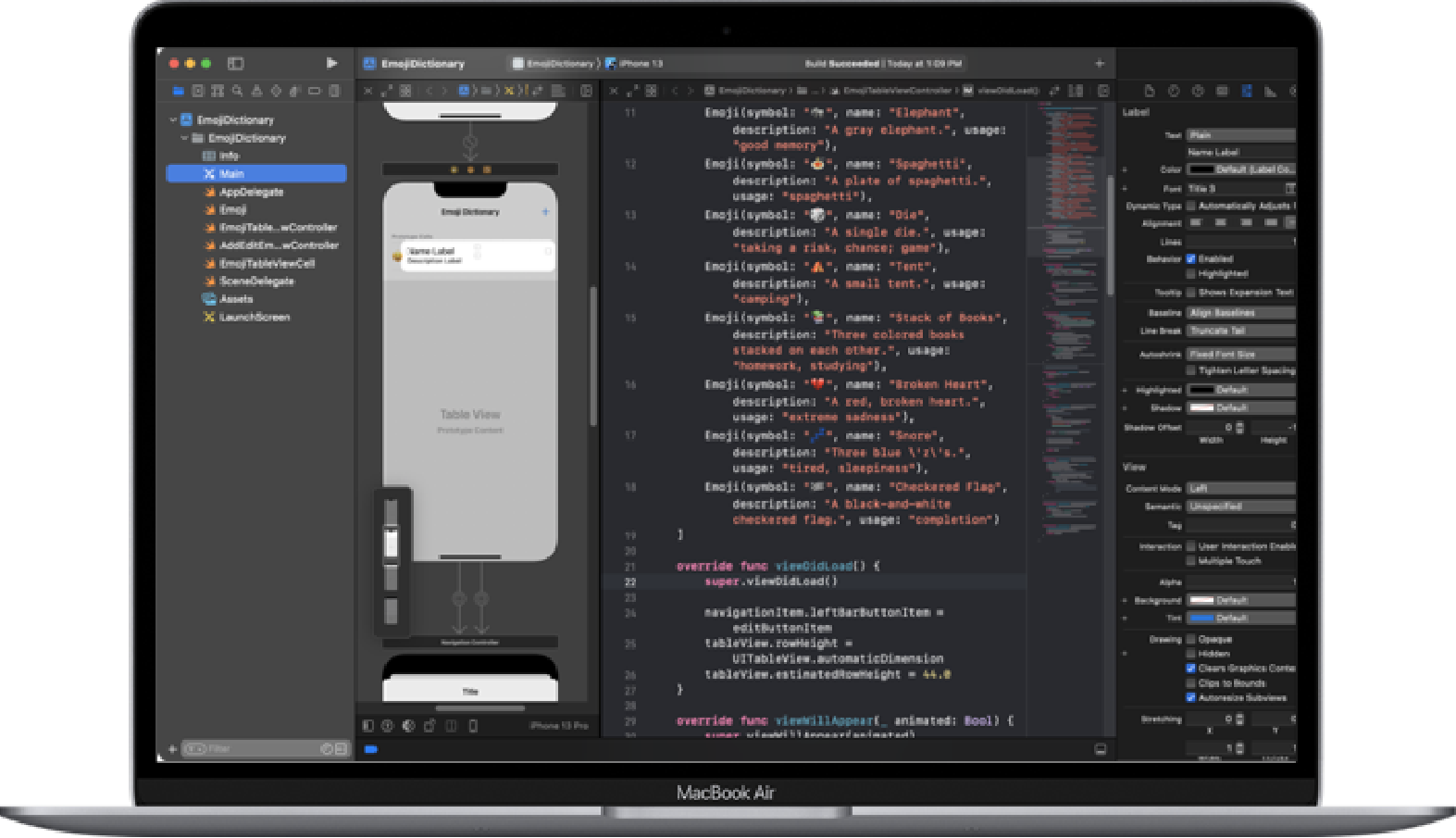Click the navigator Filter field
This screenshot has height=838, width=1456.
point(264,749)
